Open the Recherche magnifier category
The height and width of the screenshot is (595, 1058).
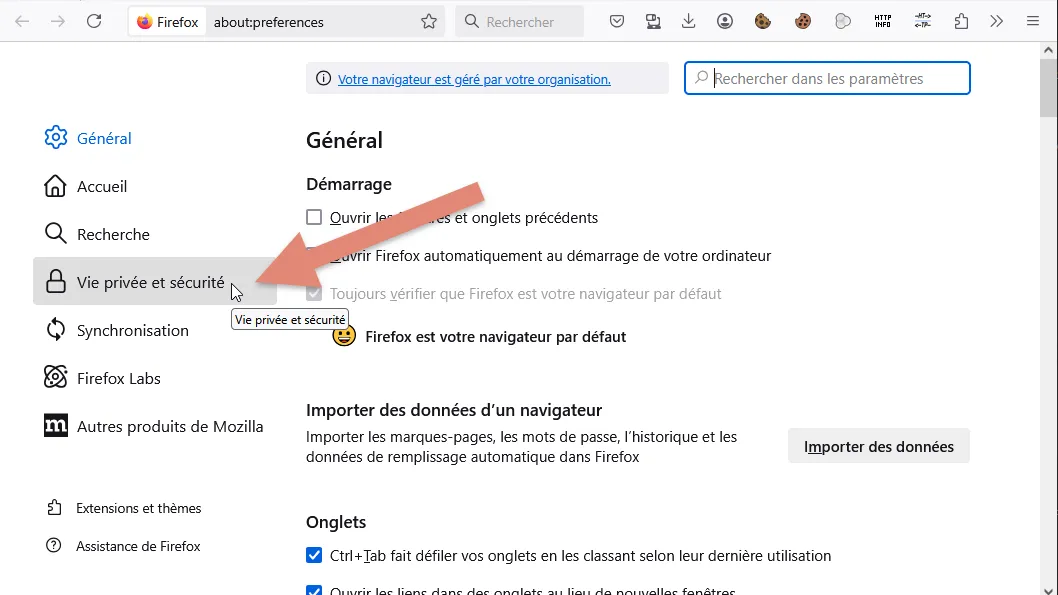tap(155, 233)
